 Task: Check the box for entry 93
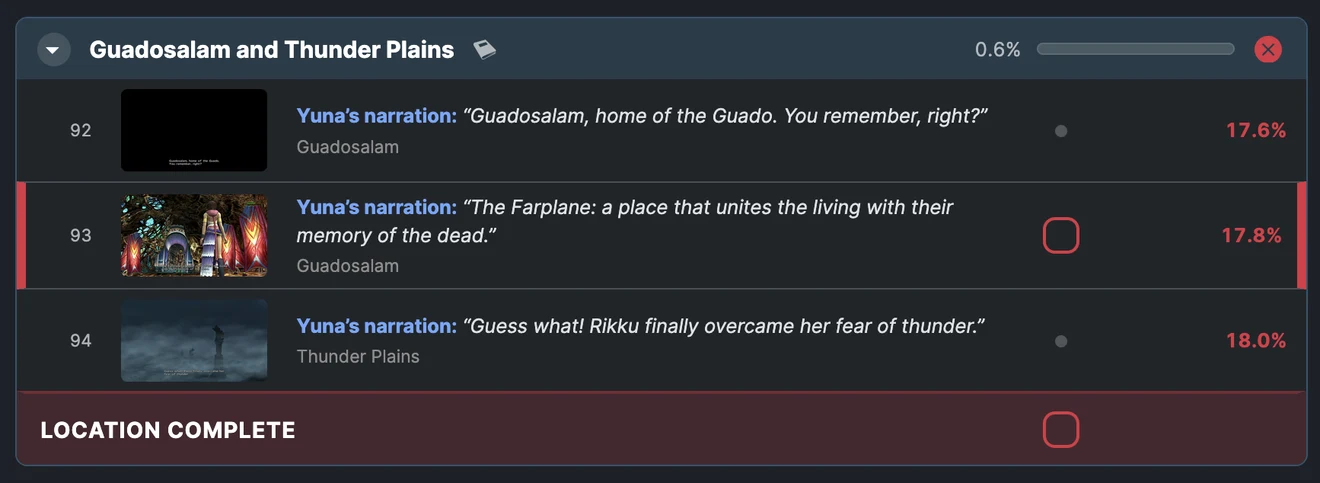[x=1061, y=236]
